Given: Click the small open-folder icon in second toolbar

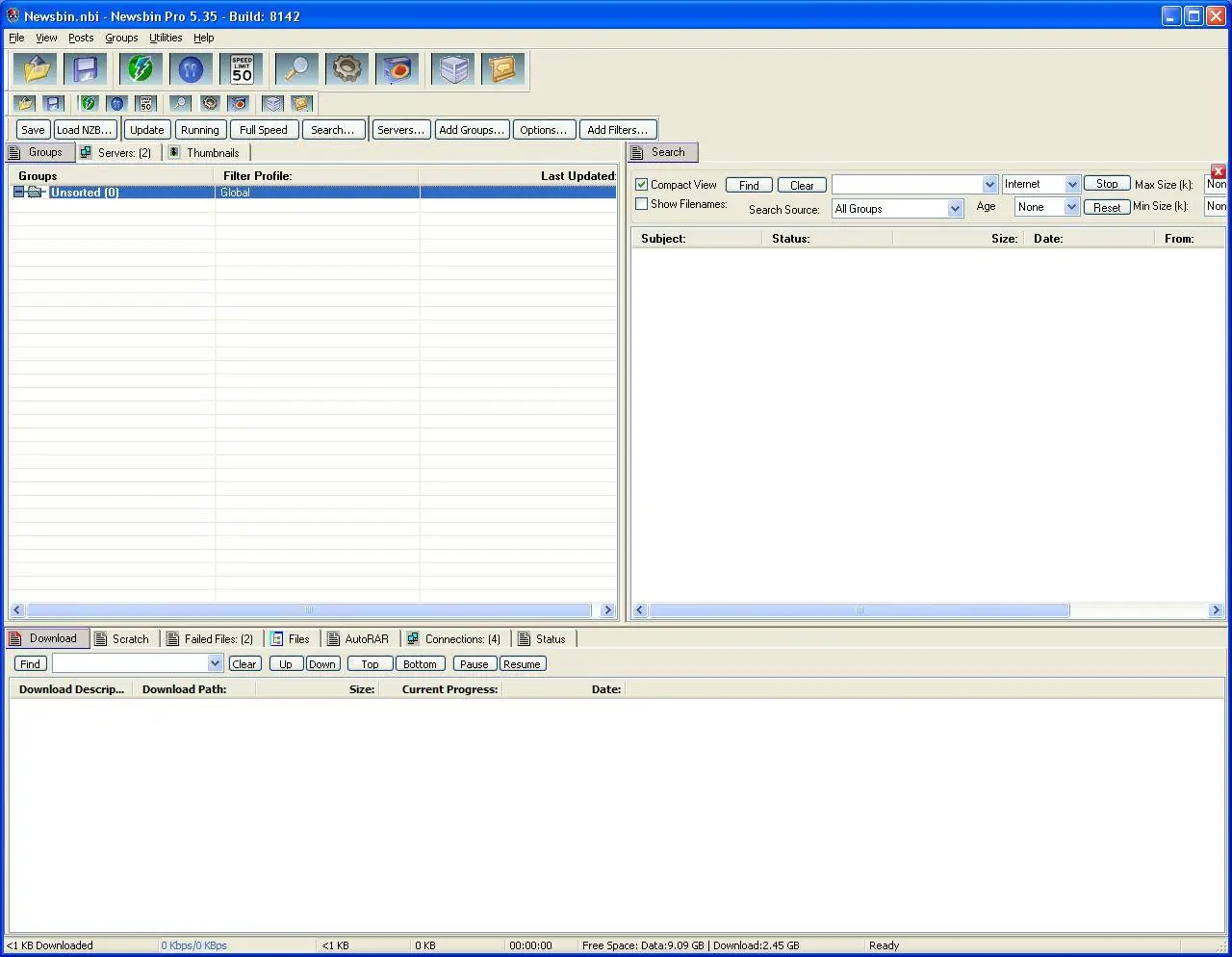Looking at the screenshot, I should click(x=25, y=103).
